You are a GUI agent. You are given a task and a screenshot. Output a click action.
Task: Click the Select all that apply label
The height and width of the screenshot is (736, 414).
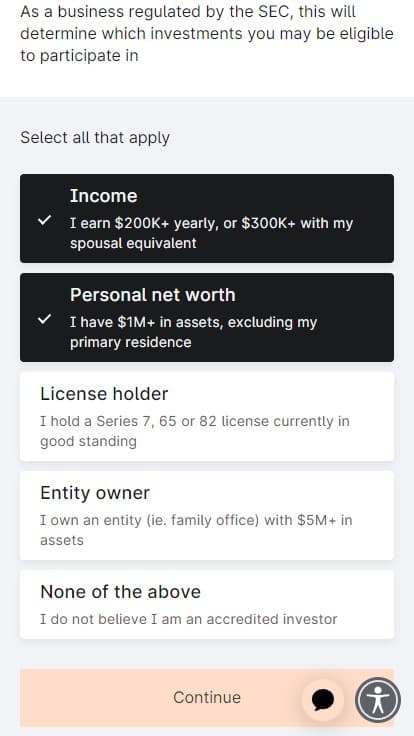95,138
